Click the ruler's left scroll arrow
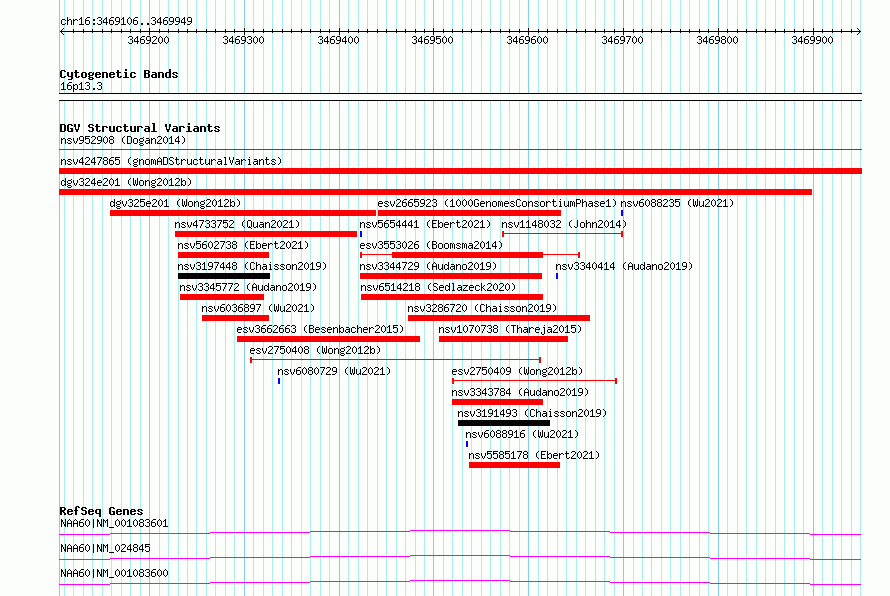The image size is (890, 596). click(62, 31)
